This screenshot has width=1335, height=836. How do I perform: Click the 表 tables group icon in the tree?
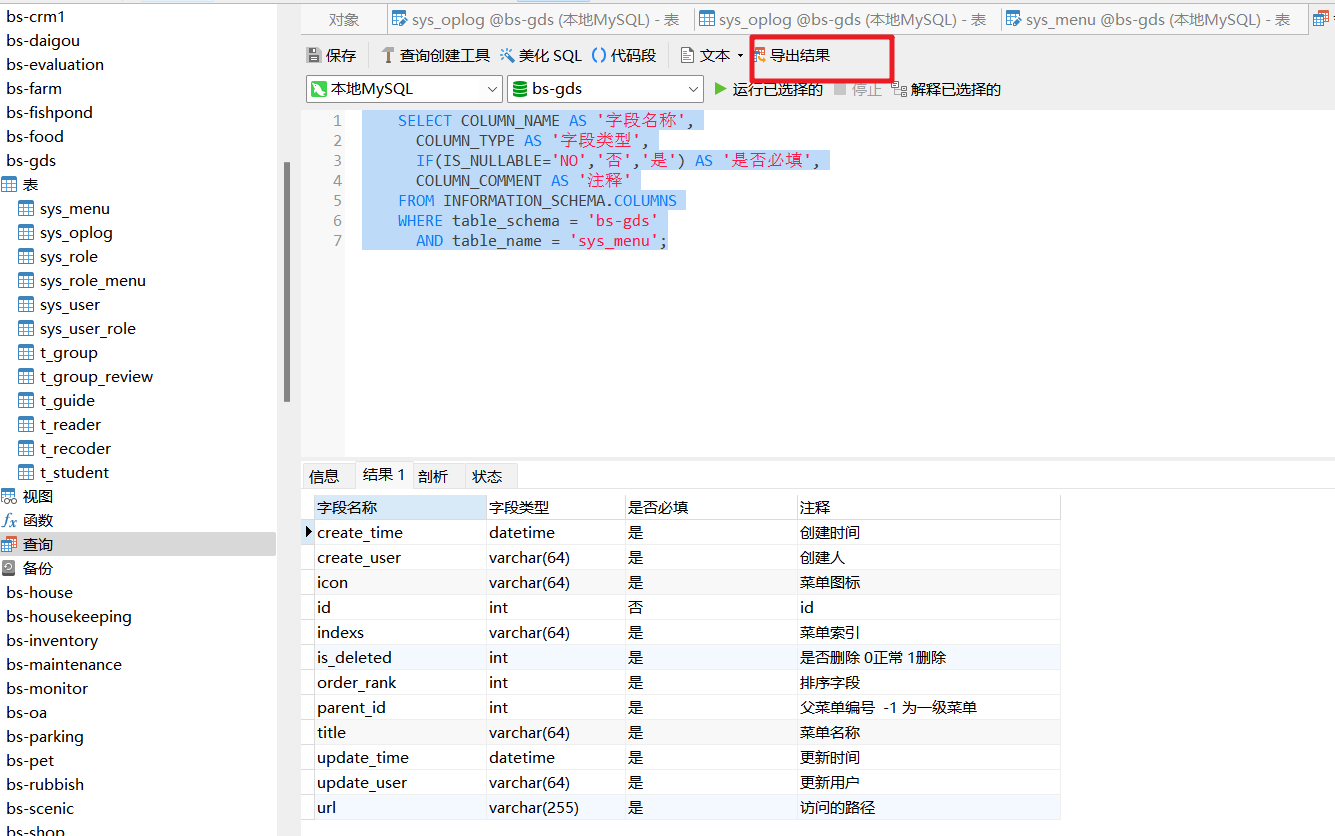(9, 184)
